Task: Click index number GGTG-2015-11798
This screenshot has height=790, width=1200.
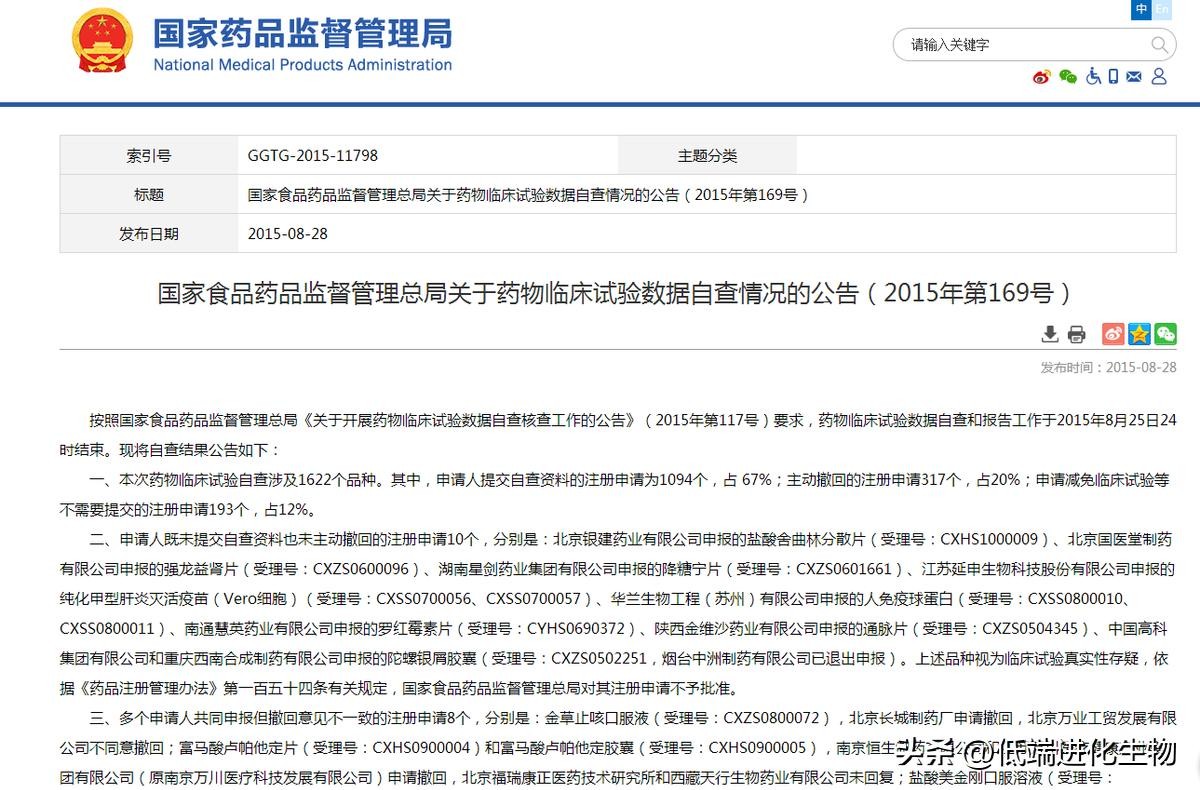Action: [x=313, y=156]
